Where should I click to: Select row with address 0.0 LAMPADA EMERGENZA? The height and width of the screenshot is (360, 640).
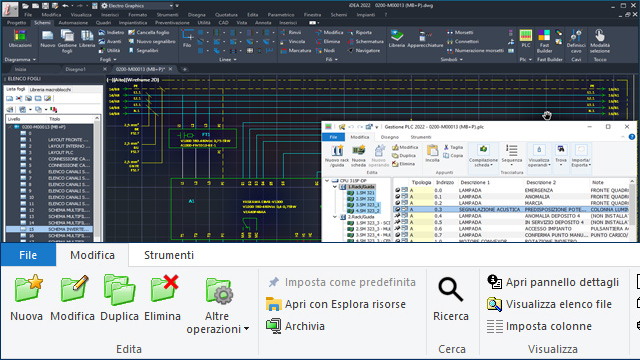coord(512,190)
